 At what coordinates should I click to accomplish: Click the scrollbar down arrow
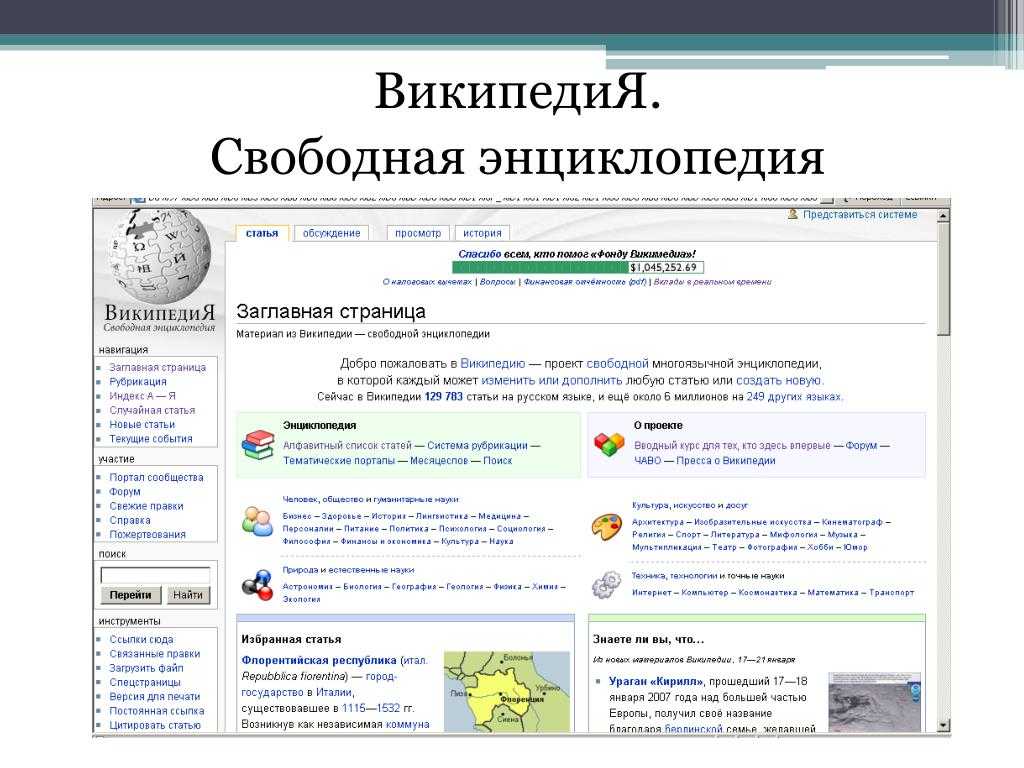point(943,726)
